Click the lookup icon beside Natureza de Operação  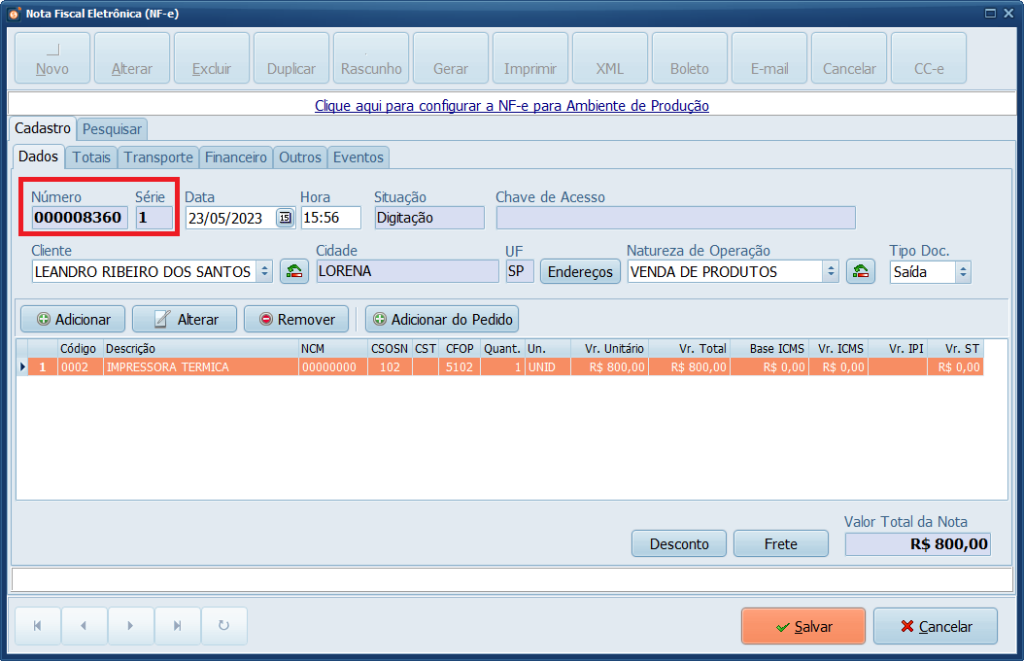pyautogui.click(x=860, y=271)
